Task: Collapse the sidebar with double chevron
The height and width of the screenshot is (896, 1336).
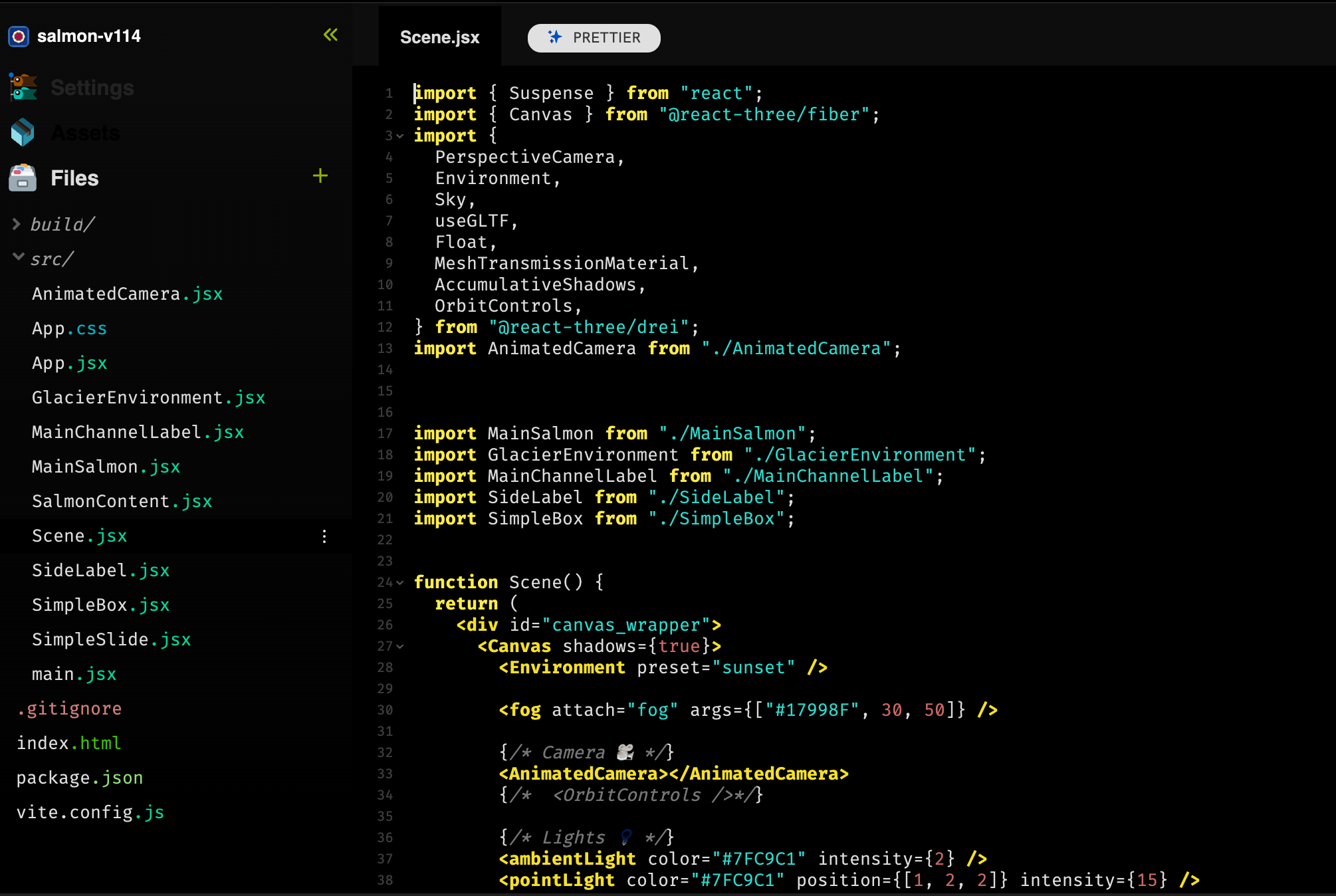Action: (x=330, y=35)
